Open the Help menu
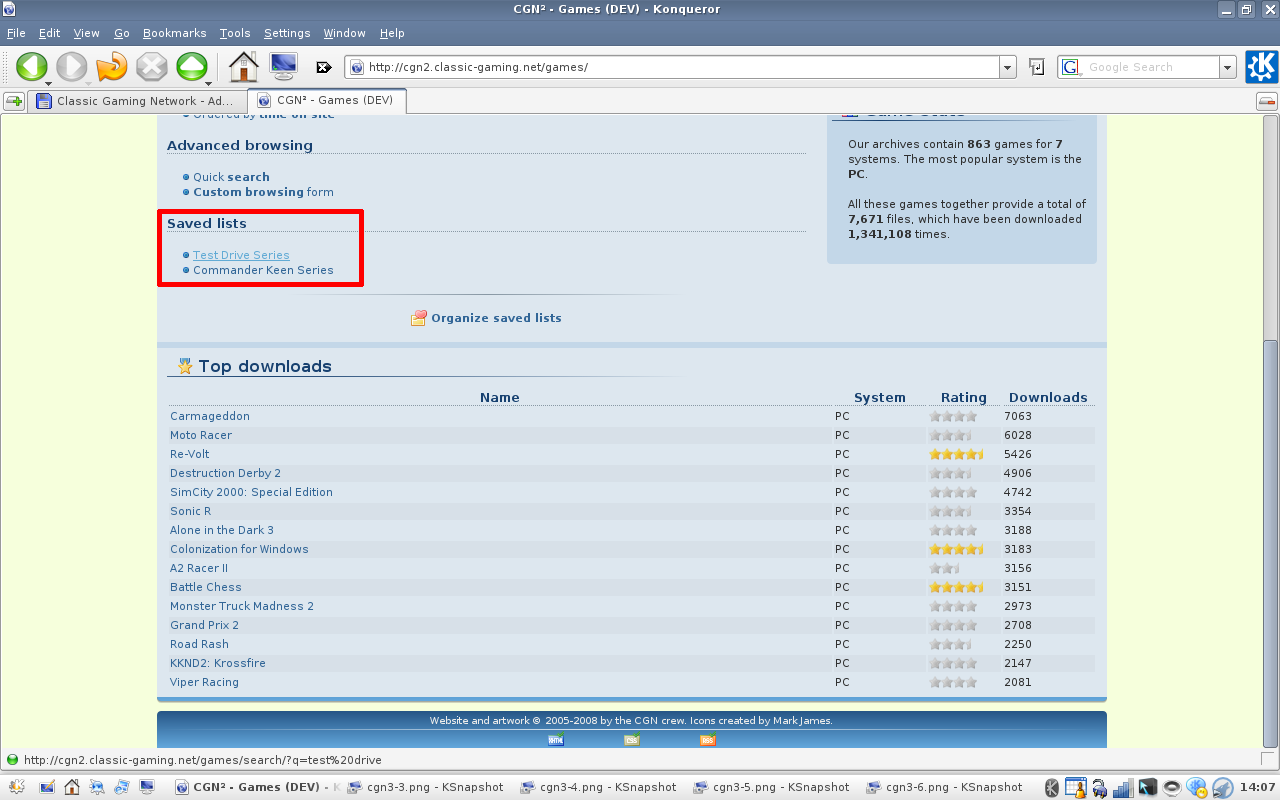 [392, 33]
